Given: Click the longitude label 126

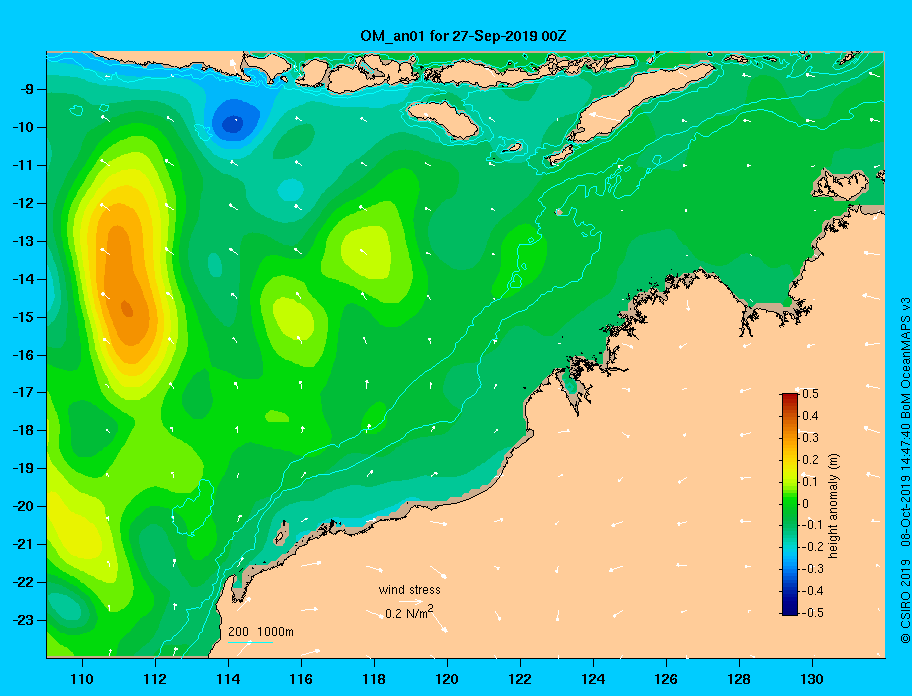Looking at the screenshot, I should [x=665, y=679].
